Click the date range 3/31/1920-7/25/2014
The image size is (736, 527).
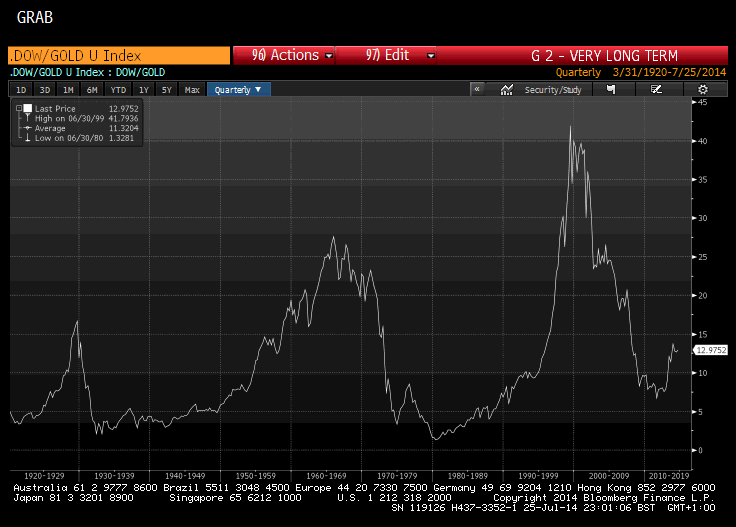click(669, 72)
